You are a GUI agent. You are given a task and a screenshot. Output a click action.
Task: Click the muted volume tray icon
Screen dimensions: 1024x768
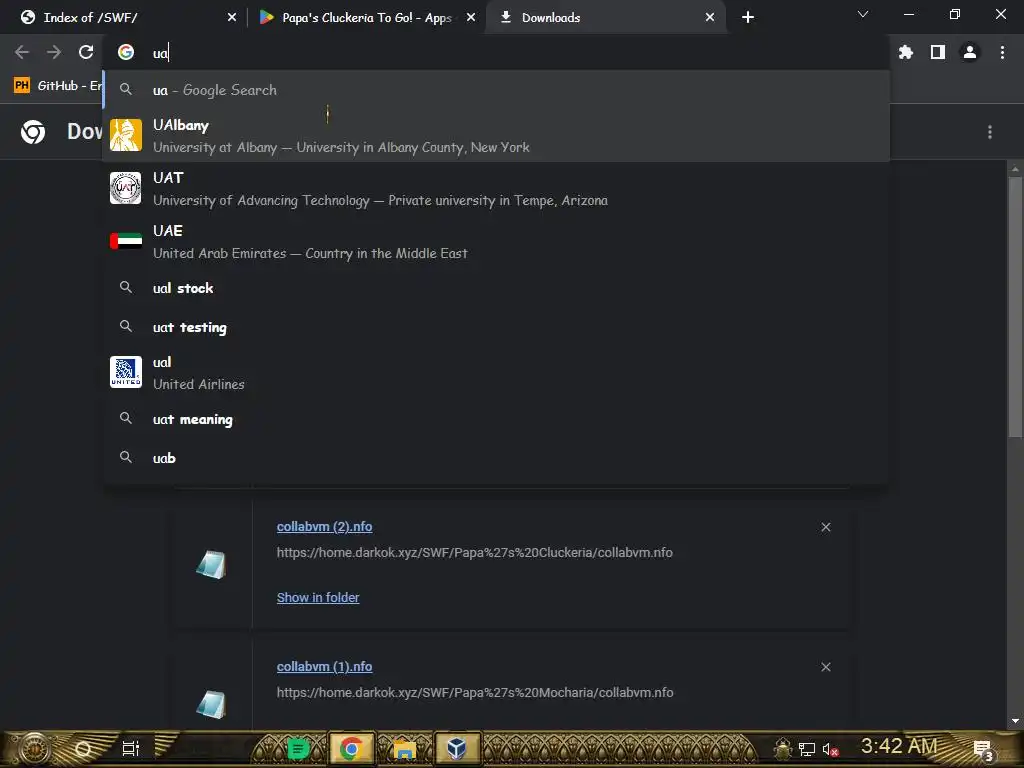click(830, 750)
